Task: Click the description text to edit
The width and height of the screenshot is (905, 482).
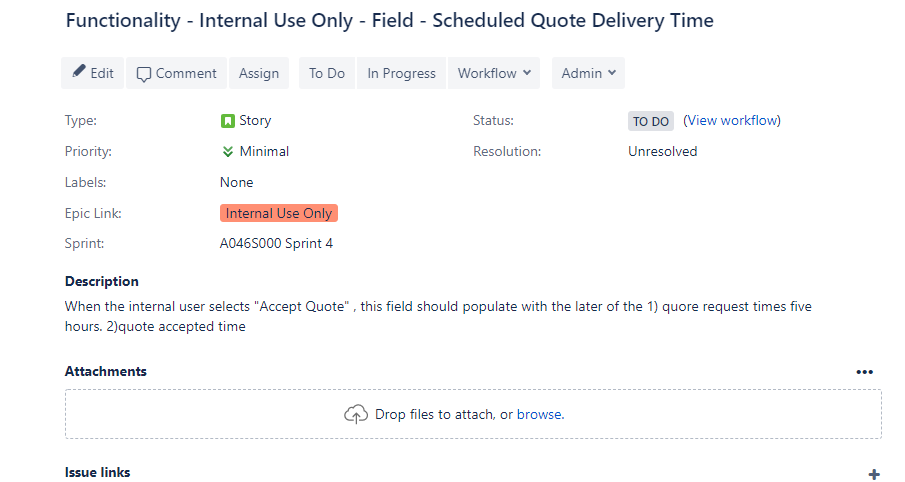Action: [x=438, y=316]
